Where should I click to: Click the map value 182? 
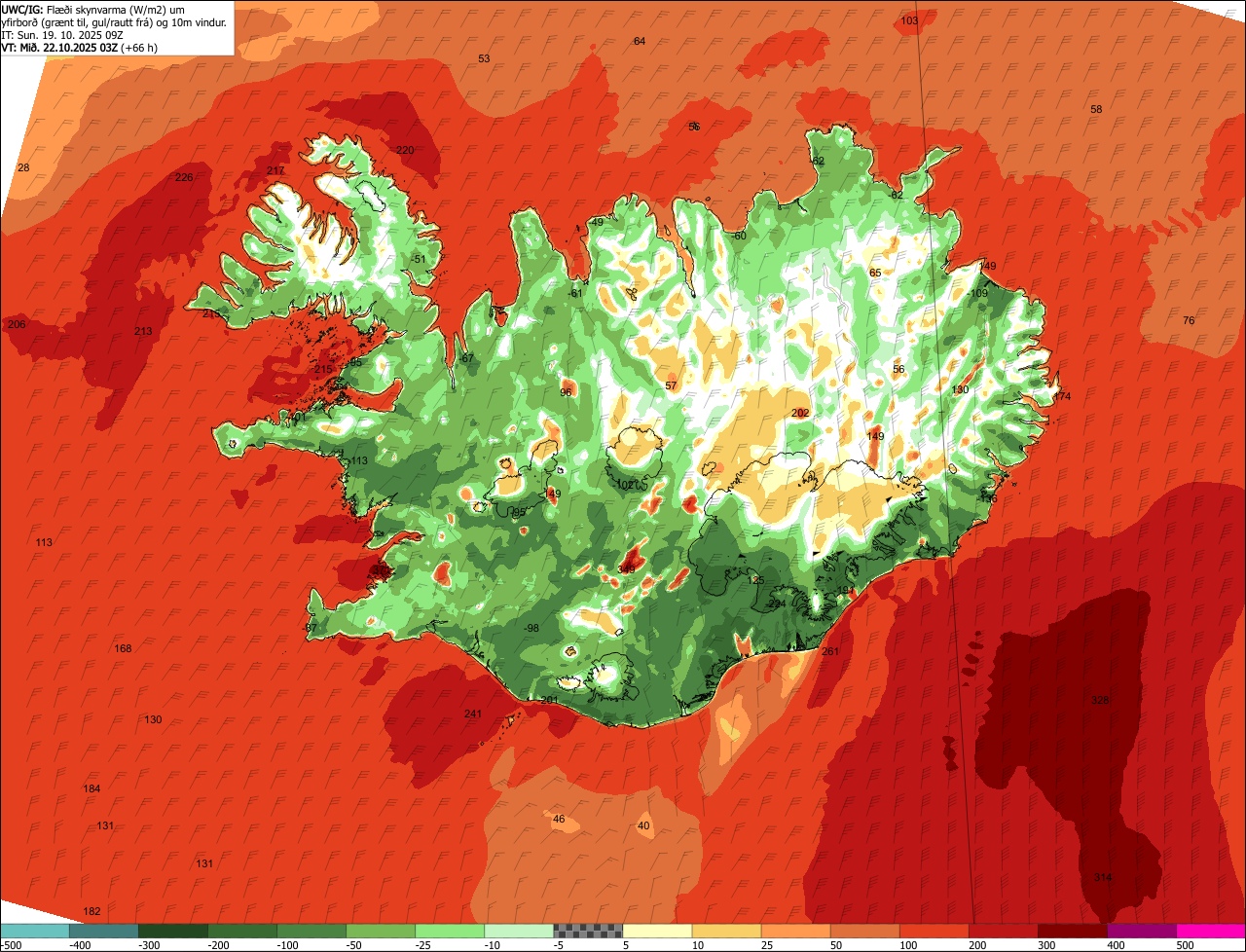pos(92,911)
